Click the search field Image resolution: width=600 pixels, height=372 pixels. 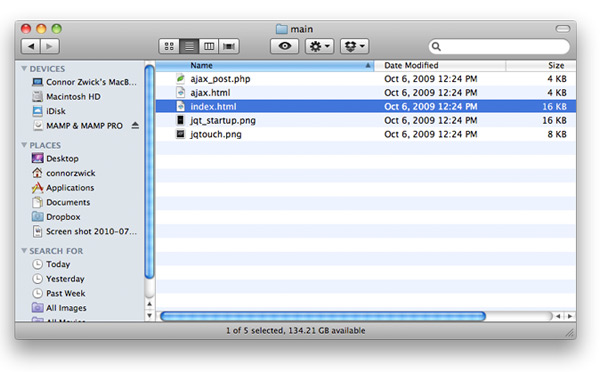(499, 47)
